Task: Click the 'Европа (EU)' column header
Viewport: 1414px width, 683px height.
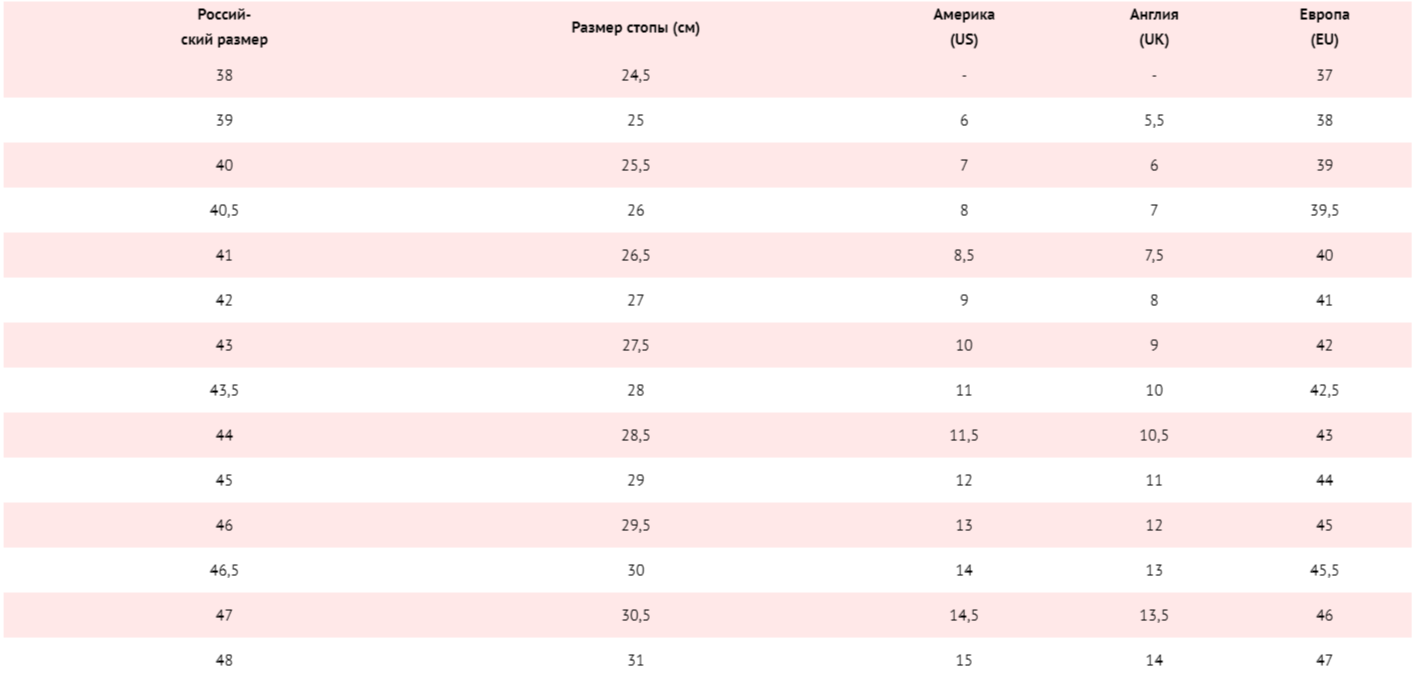Action: [x=1325, y=28]
